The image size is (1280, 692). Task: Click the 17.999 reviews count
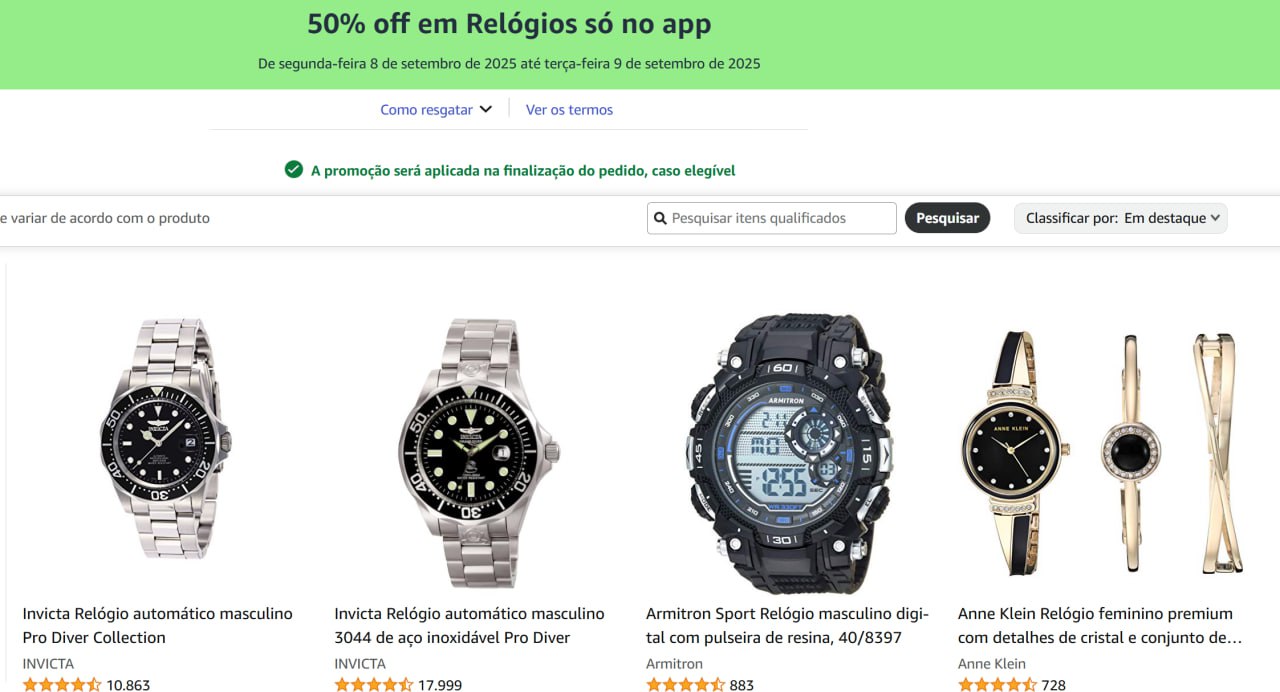click(440, 685)
